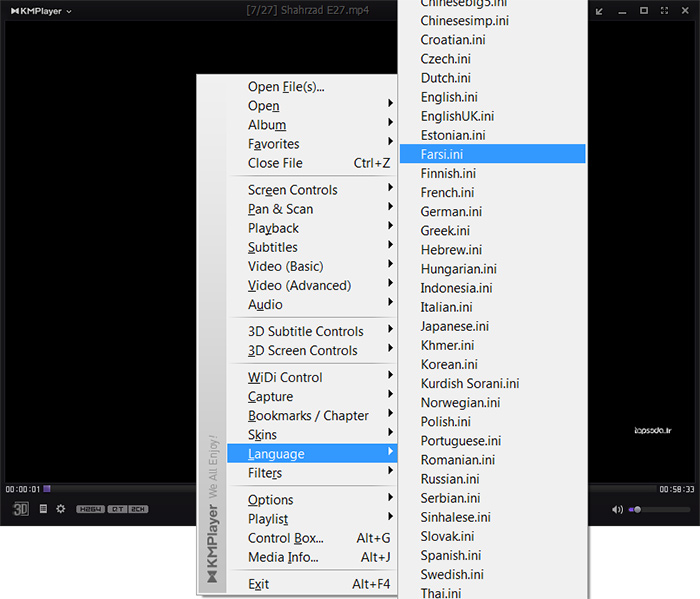Open WiDi Control submenu

[x=312, y=378]
